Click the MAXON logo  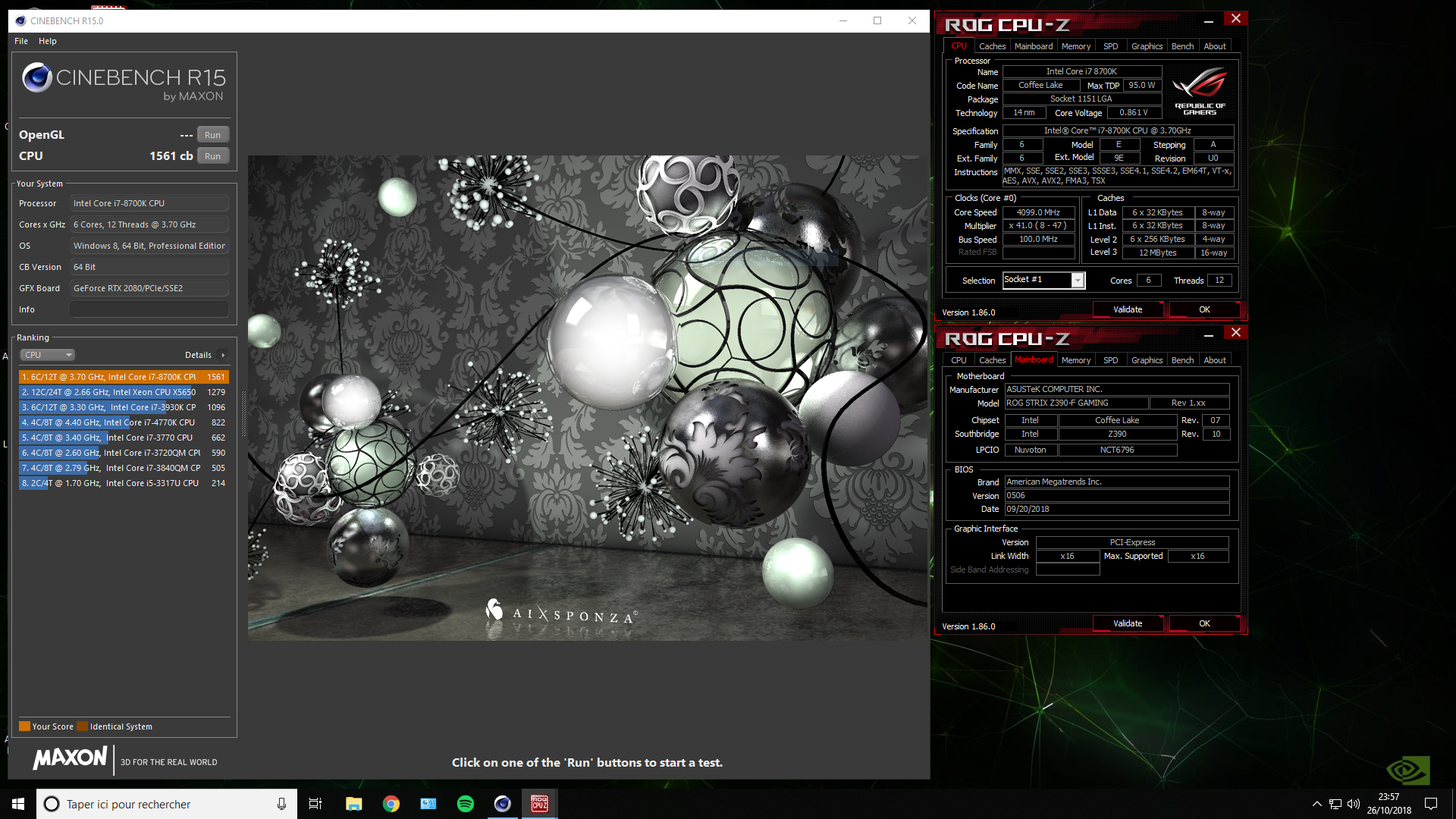(x=71, y=758)
